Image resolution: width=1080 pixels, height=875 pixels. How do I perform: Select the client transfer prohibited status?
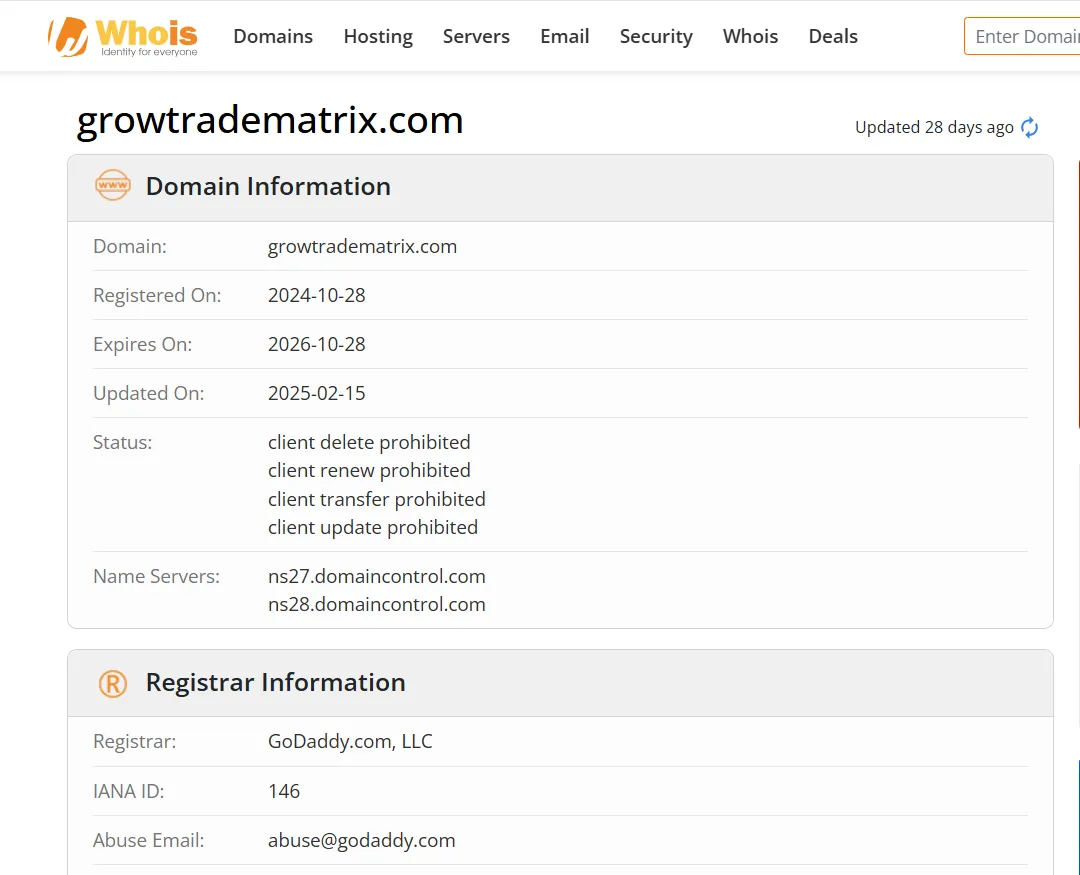point(377,500)
